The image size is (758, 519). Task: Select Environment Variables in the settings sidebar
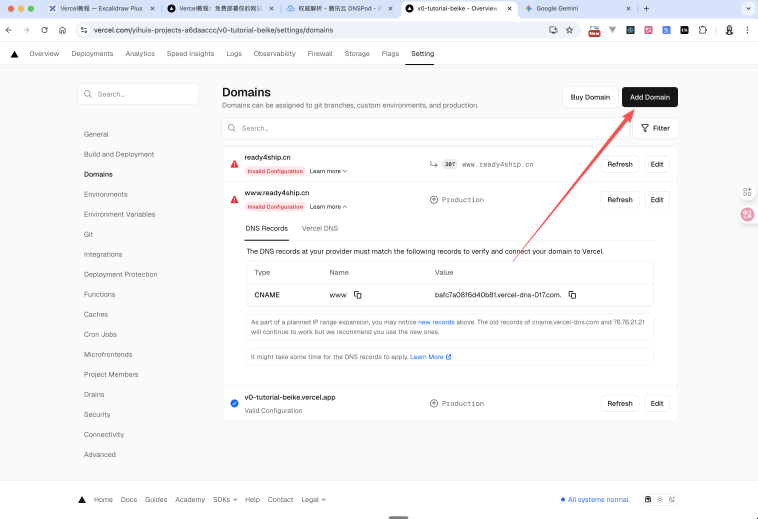coord(119,214)
